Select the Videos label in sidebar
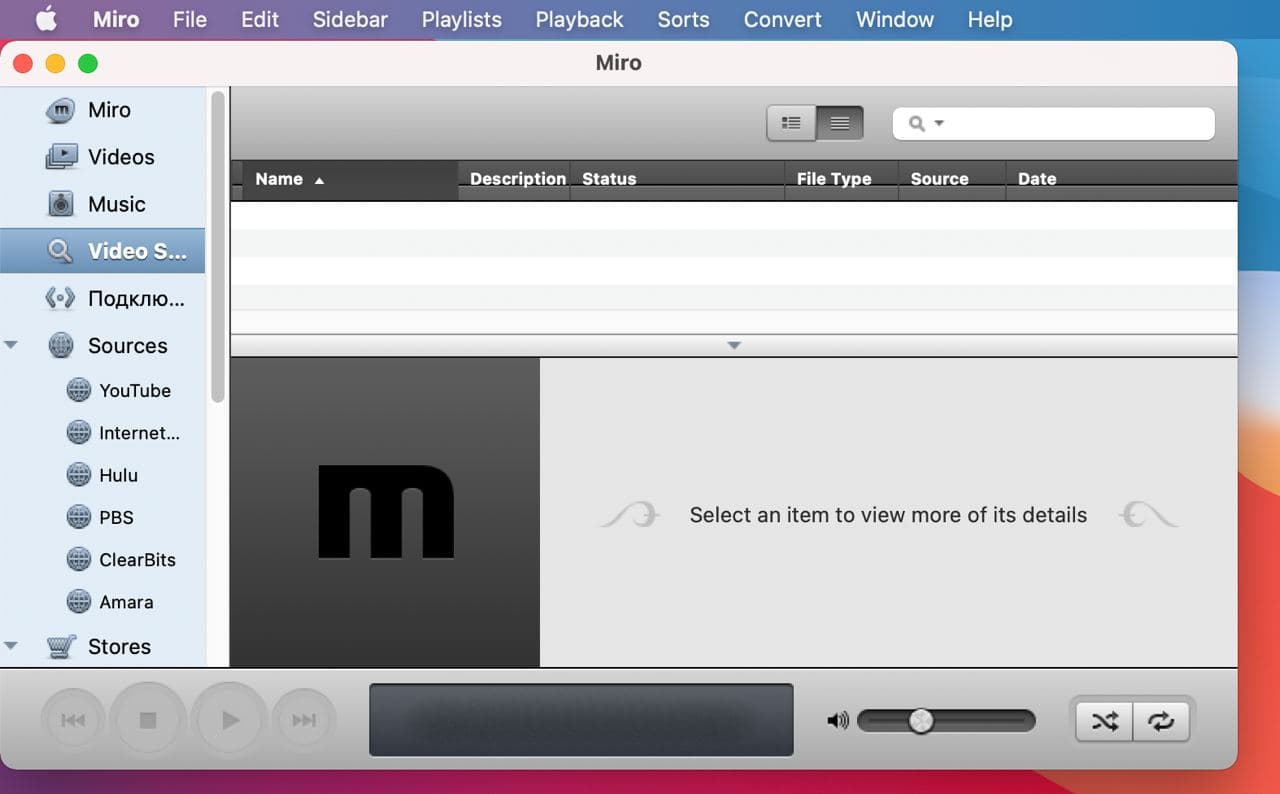Screen dimensions: 1280x794 pos(121,157)
